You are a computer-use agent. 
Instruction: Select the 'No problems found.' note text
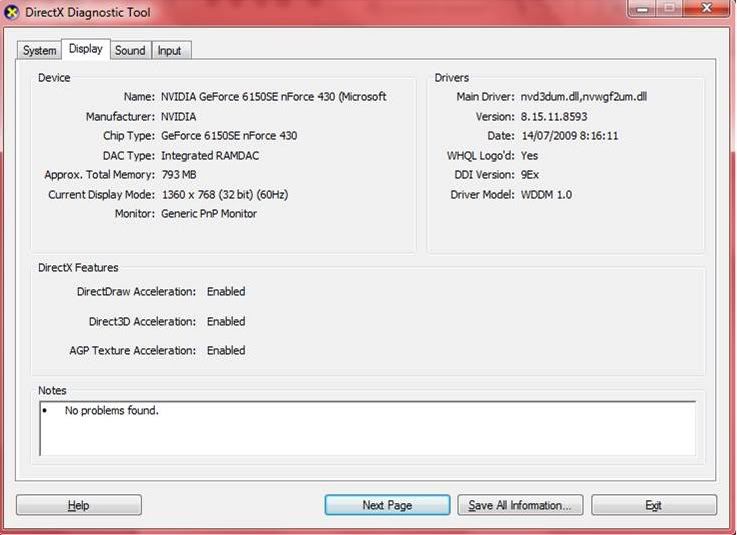pos(112,410)
